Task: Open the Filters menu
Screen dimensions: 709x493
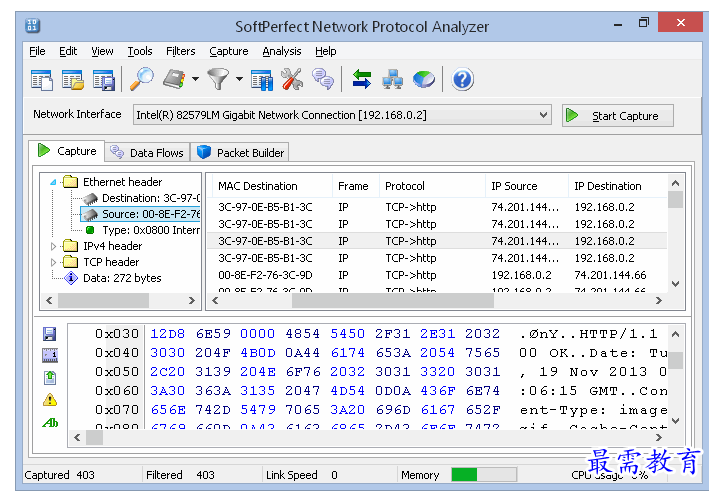Action: coord(180,51)
